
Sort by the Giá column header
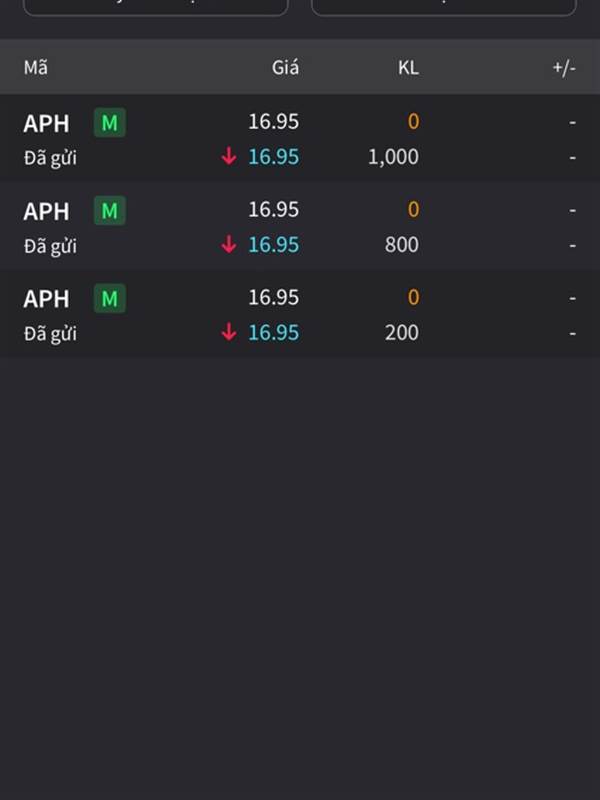tap(285, 67)
